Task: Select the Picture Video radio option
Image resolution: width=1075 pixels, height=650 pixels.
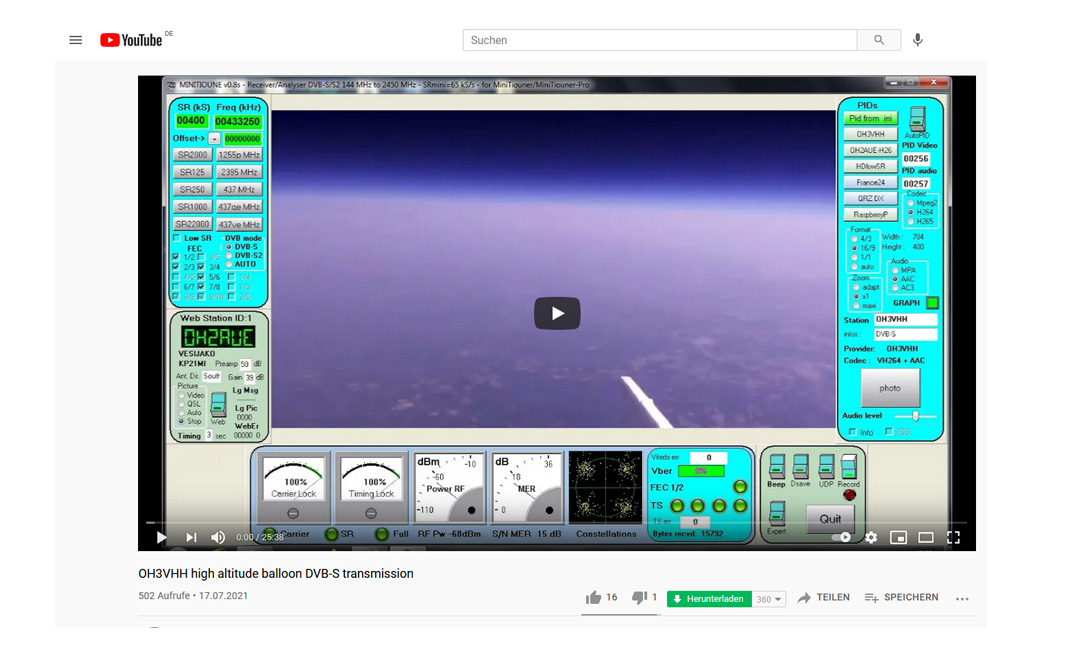Action: tap(182, 396)
